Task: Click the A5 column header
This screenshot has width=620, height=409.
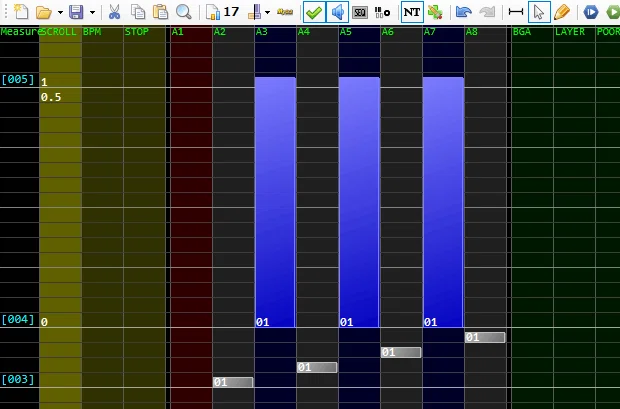Action: pyautogui.click(x=345, y=32)
